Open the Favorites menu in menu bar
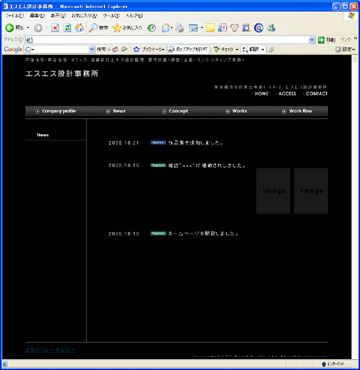Image resolution: width=360 pixels, height=370 pixels. pos(84,16)
